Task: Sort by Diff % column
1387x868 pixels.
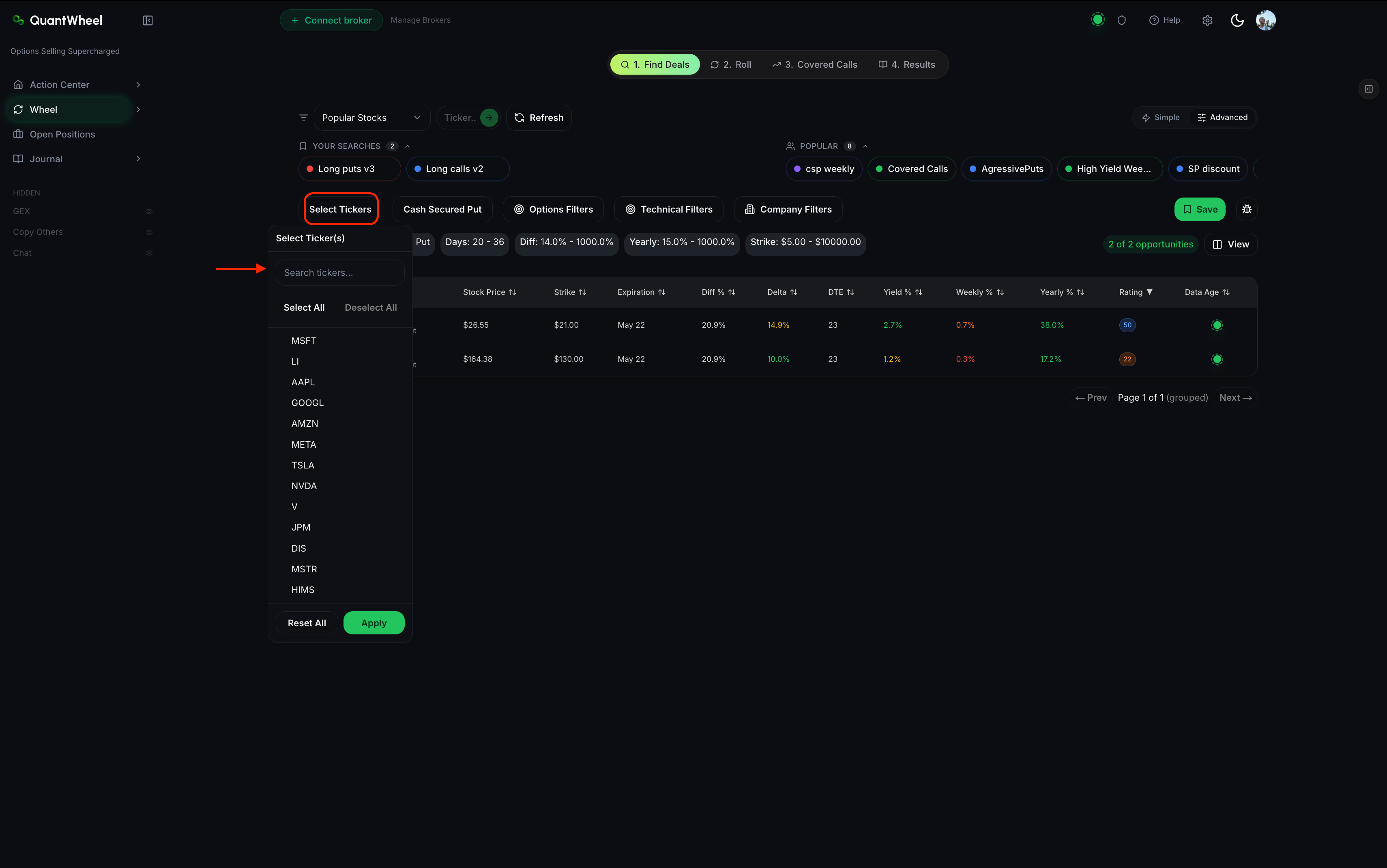Action: coord(719,292)
